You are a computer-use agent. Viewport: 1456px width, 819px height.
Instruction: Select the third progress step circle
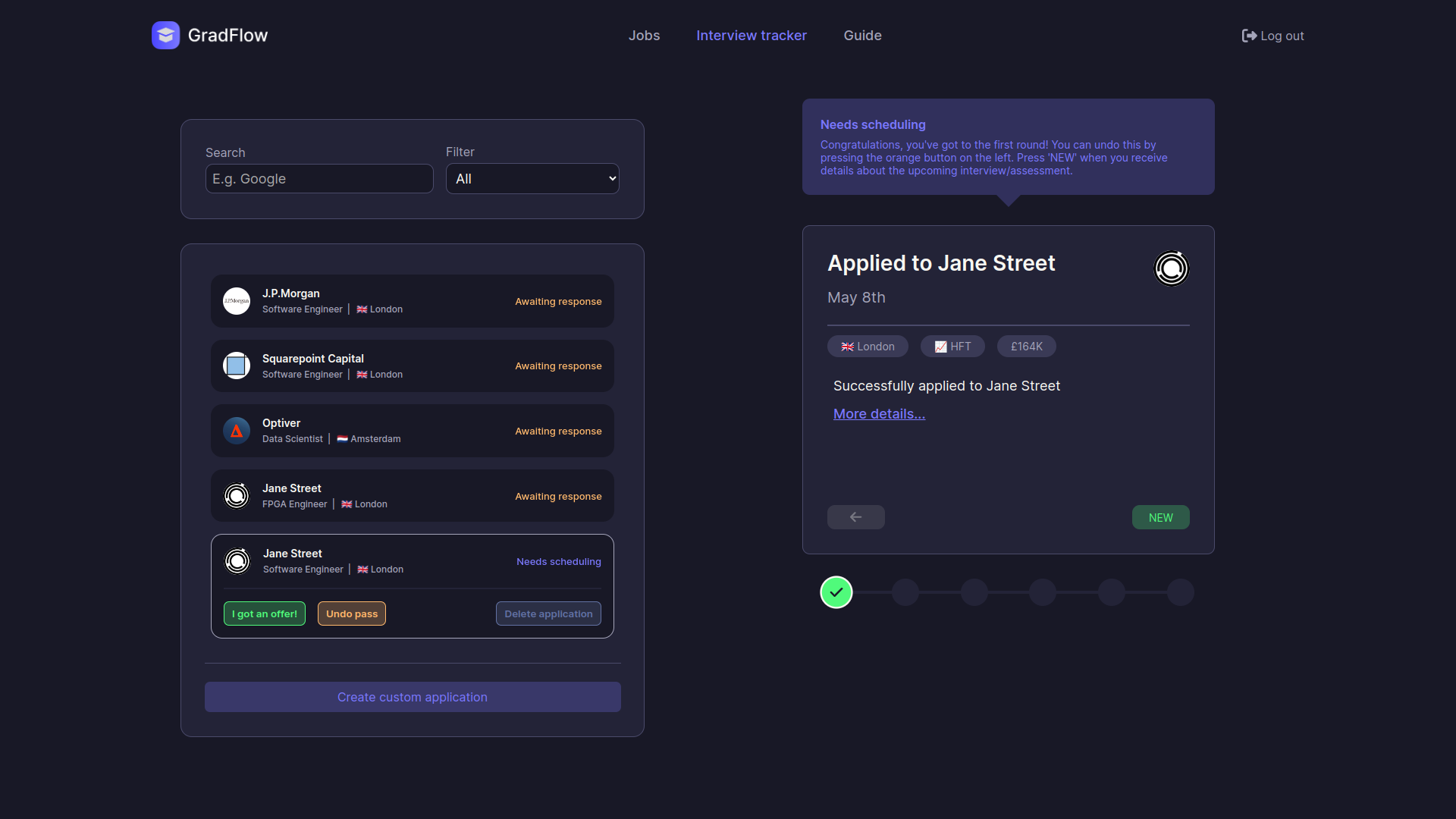[x=974, y=592]
